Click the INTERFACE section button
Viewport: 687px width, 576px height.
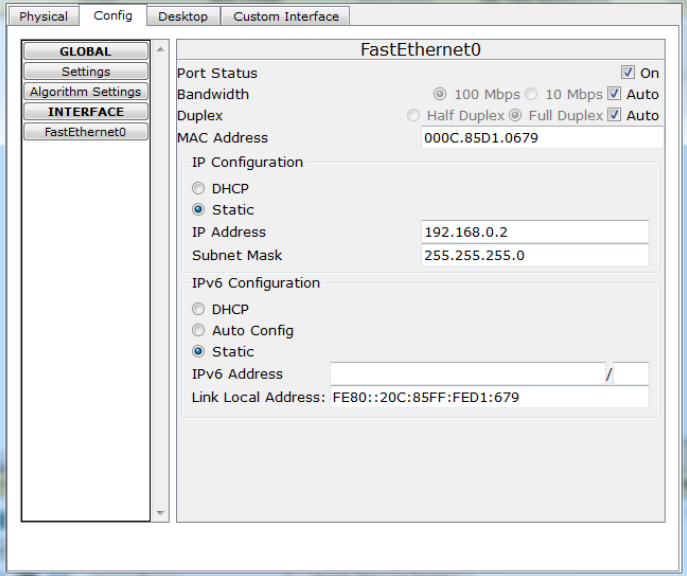(x=85, y=112)
